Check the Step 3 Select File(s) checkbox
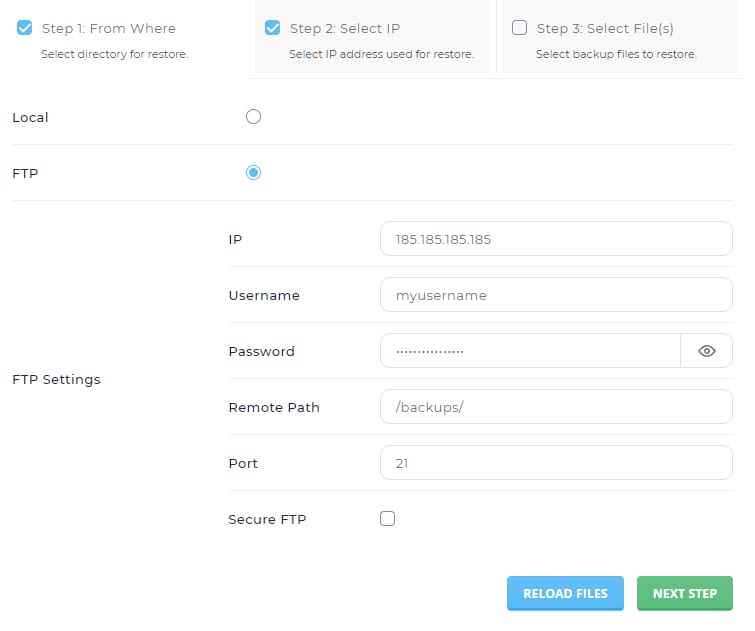Viewport: 755px width, 631px height. tap(519, 28)
